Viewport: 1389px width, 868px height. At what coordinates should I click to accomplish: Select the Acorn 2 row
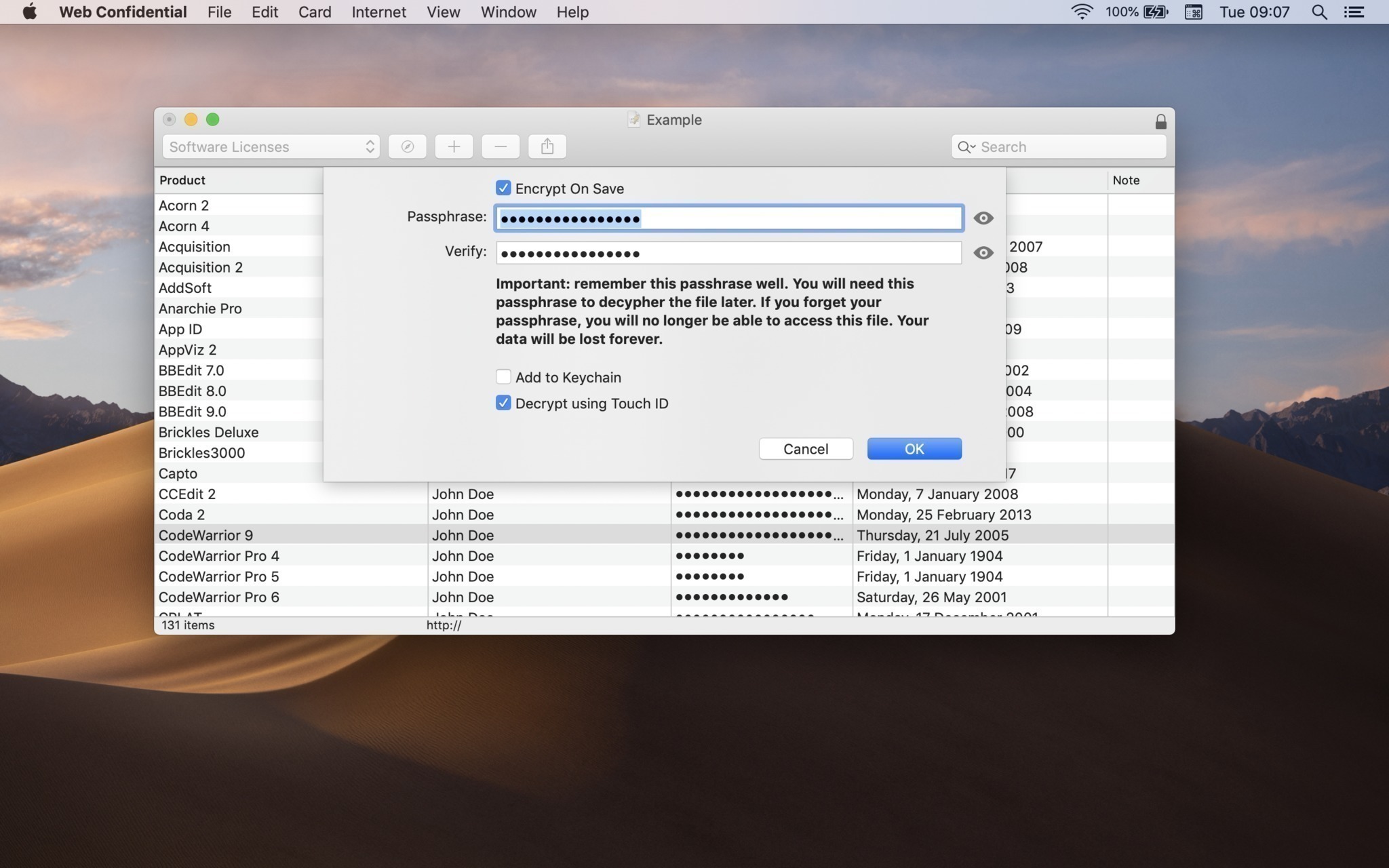coord(239,205)
